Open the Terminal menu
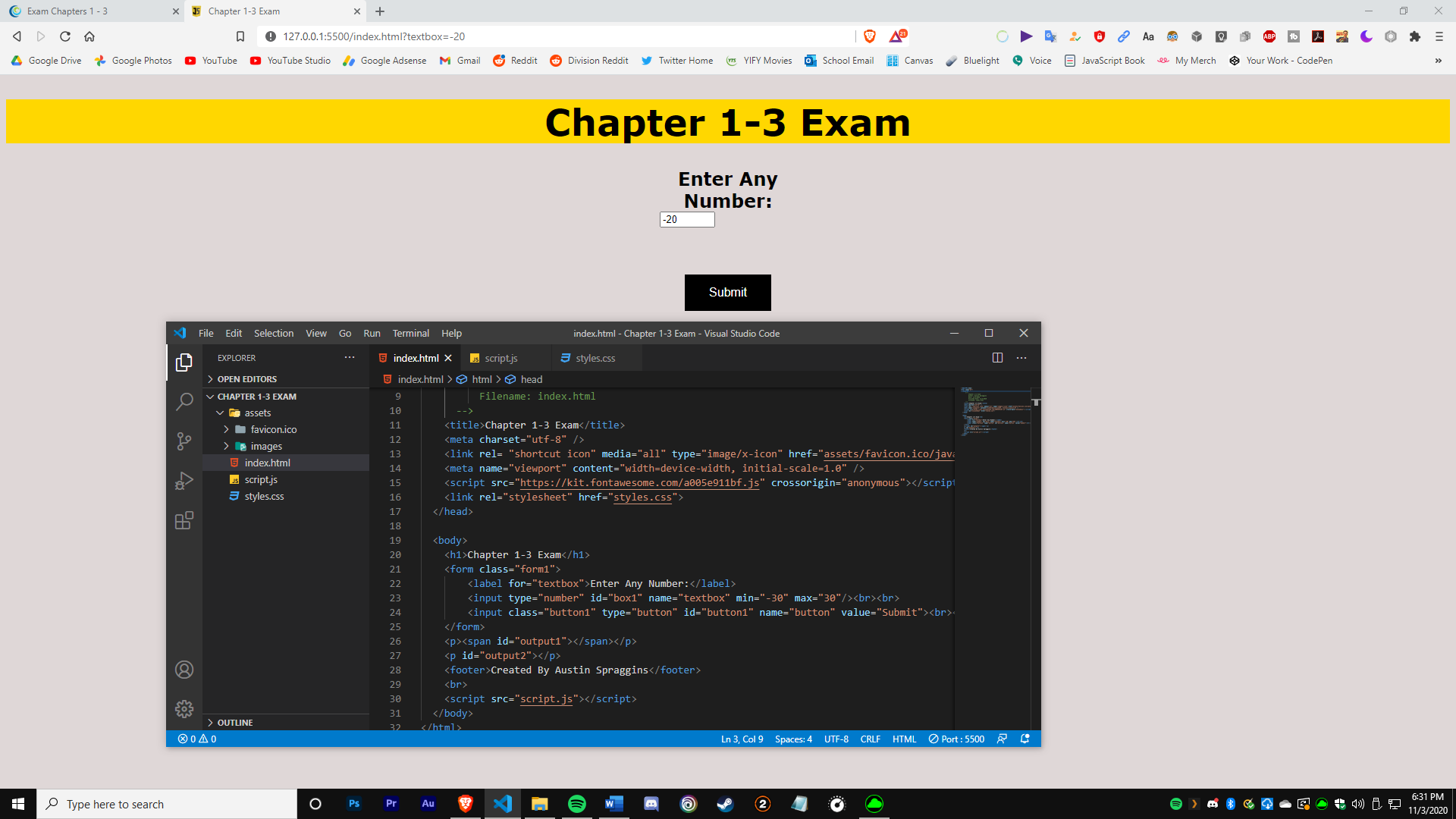The width and height of the screenshot is (1456, 819). coord(410,333)
